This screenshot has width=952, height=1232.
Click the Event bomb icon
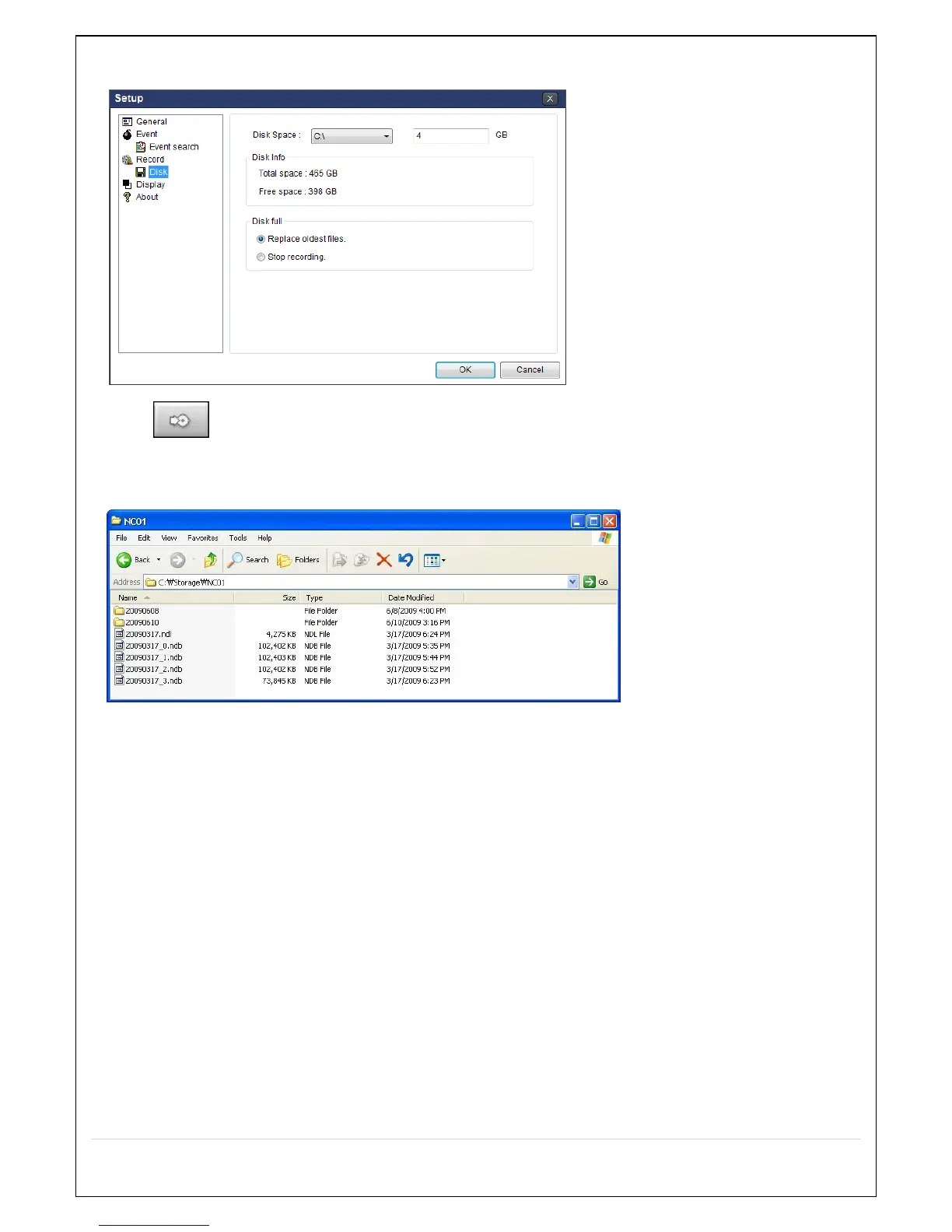[x=128, y=134]
